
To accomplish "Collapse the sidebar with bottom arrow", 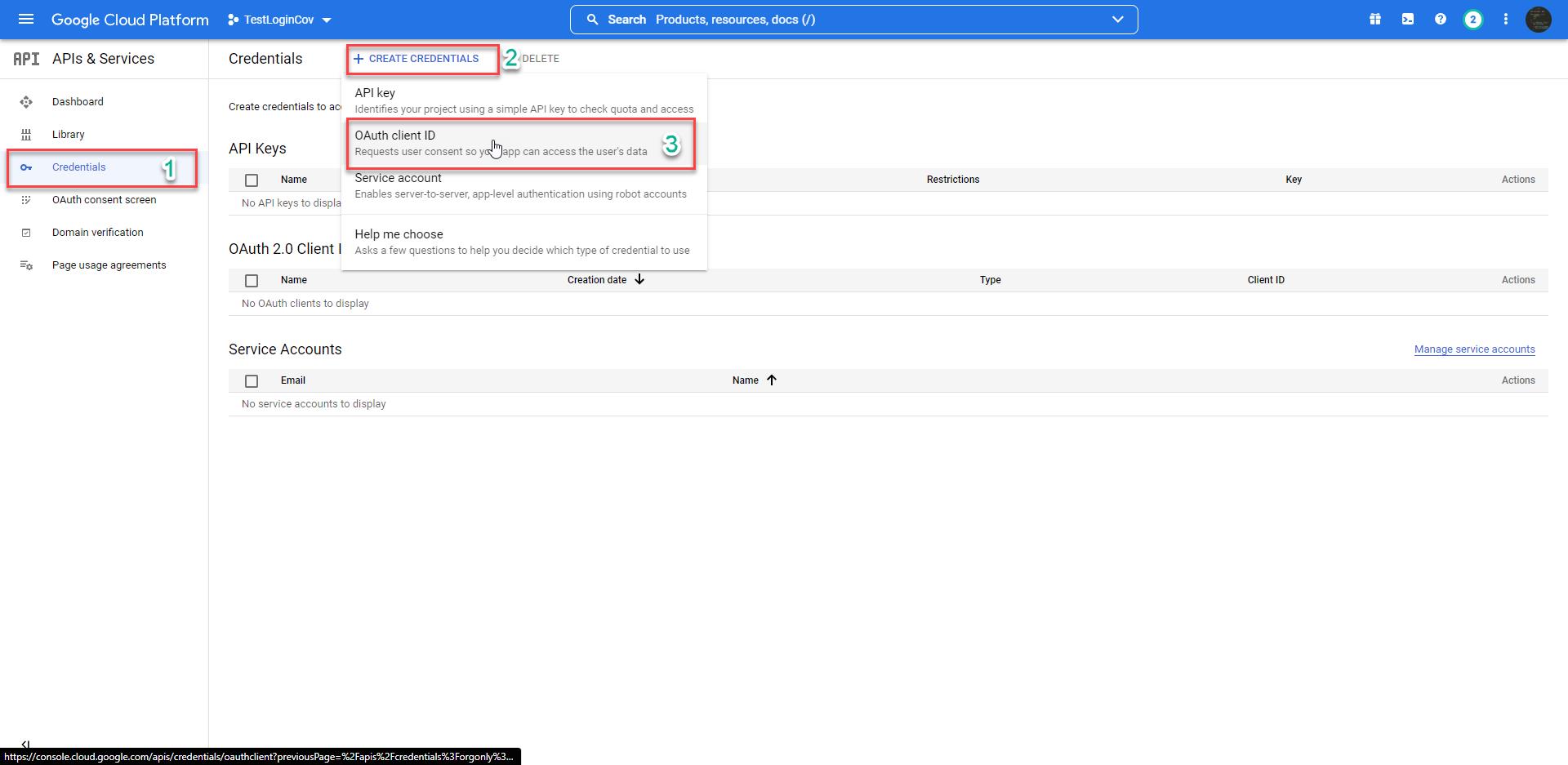I will click(25, 744).
